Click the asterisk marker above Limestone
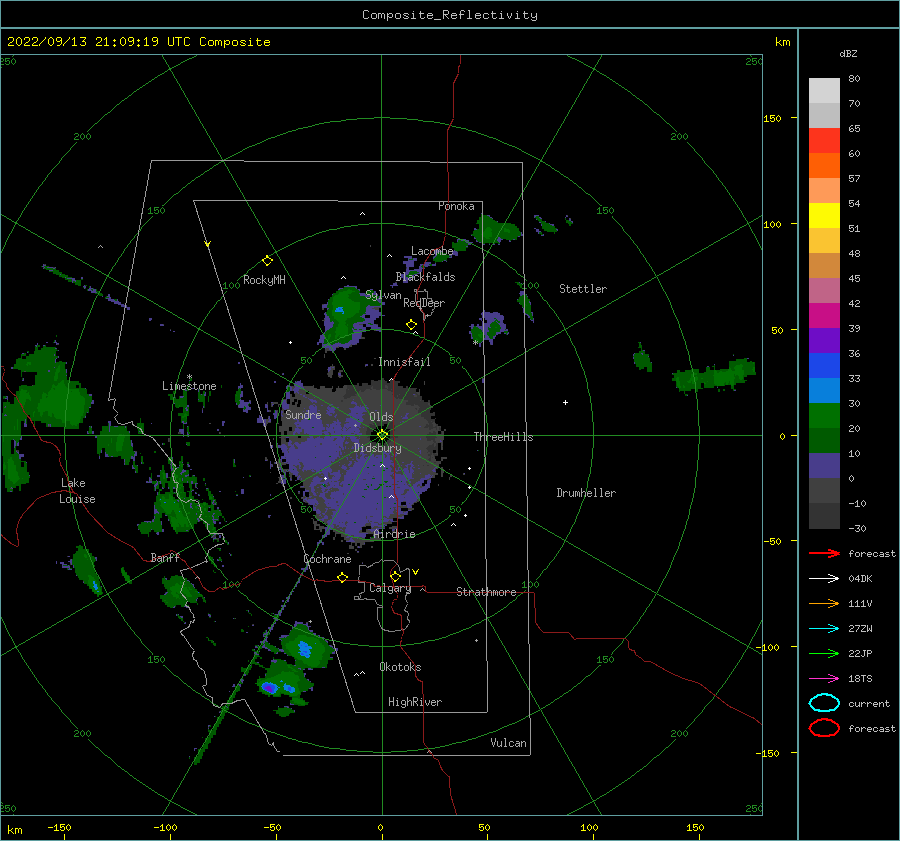The width and height of the screenshot is (900, 841). click(189, 377)
